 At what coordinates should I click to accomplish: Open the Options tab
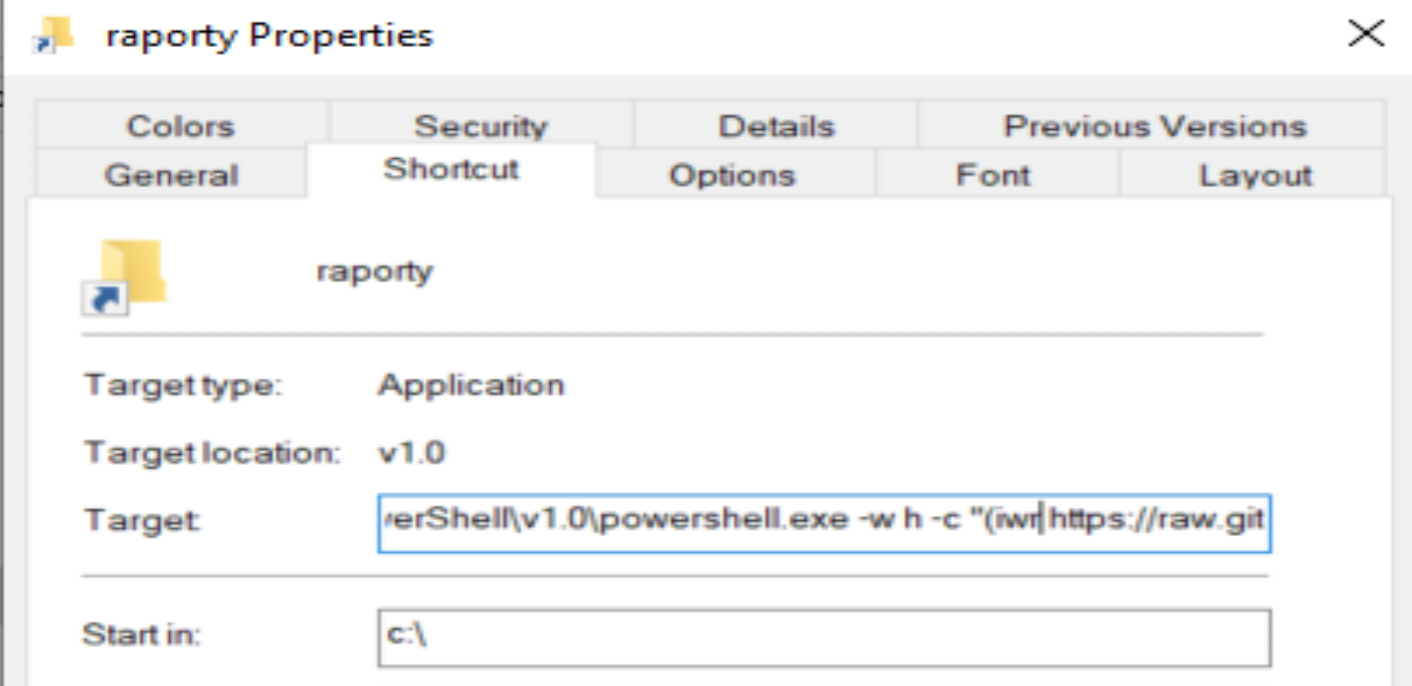pos(731,175)
